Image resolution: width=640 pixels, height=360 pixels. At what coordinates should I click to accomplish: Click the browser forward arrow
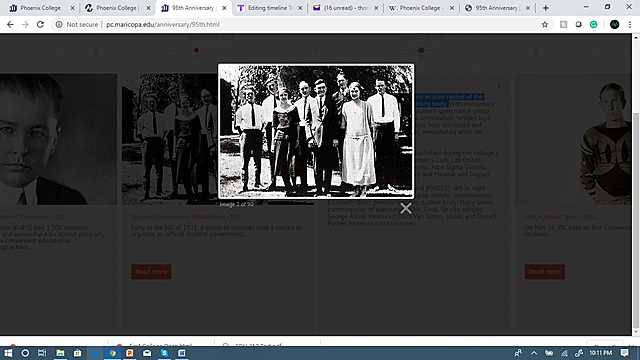[x=25, y=24]
